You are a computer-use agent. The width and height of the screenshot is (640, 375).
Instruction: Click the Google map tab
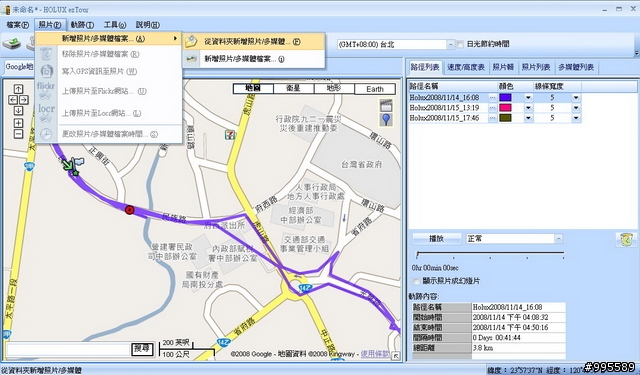point(20,67)
